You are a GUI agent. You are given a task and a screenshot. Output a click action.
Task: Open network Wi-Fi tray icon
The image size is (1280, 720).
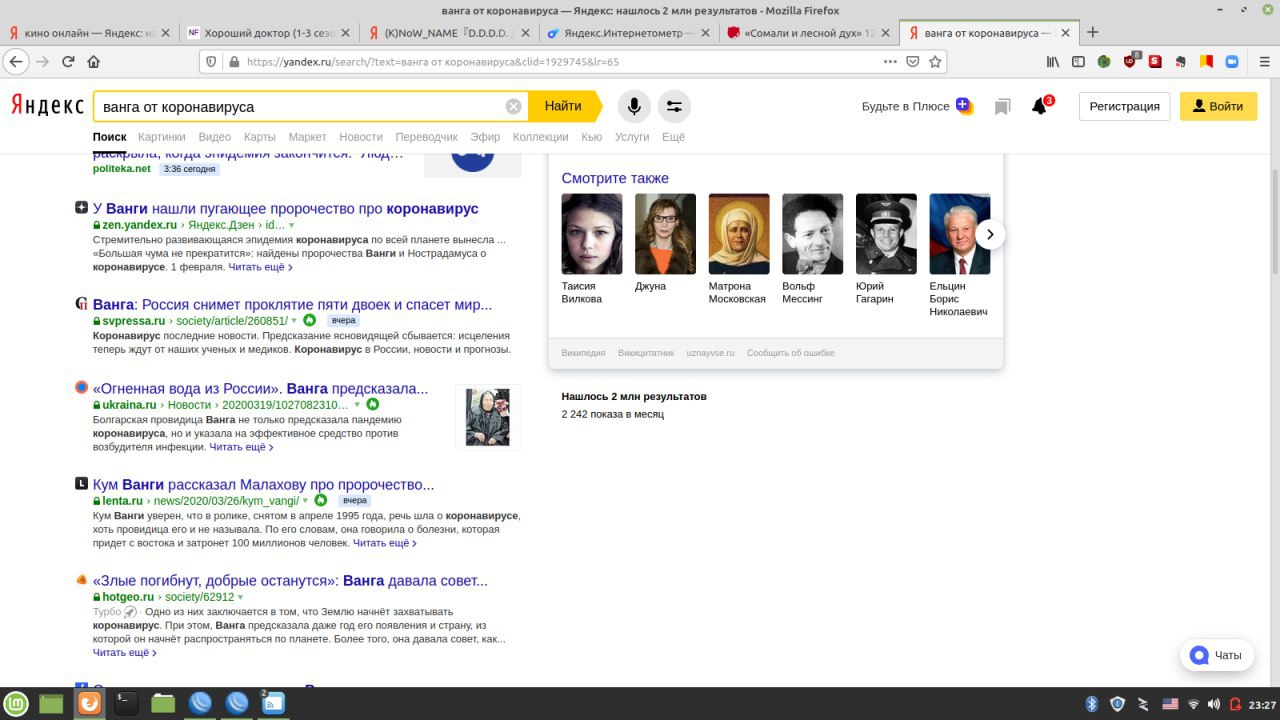pyautogui.click(x=1193, y=704)
